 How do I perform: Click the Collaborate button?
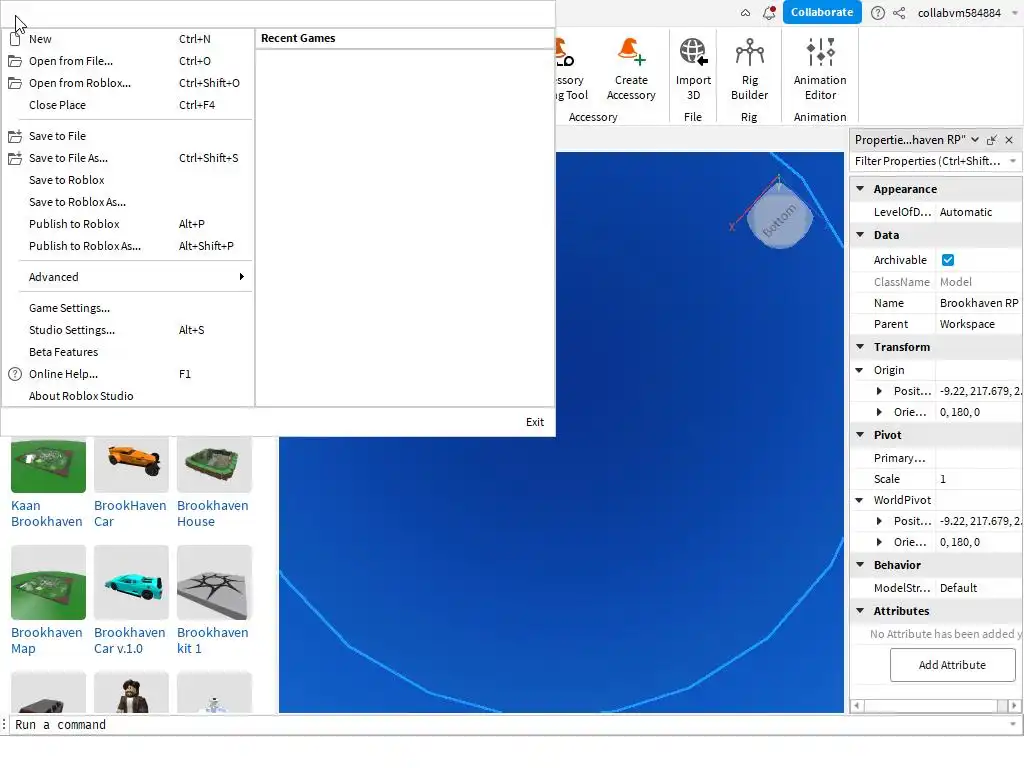822,12
